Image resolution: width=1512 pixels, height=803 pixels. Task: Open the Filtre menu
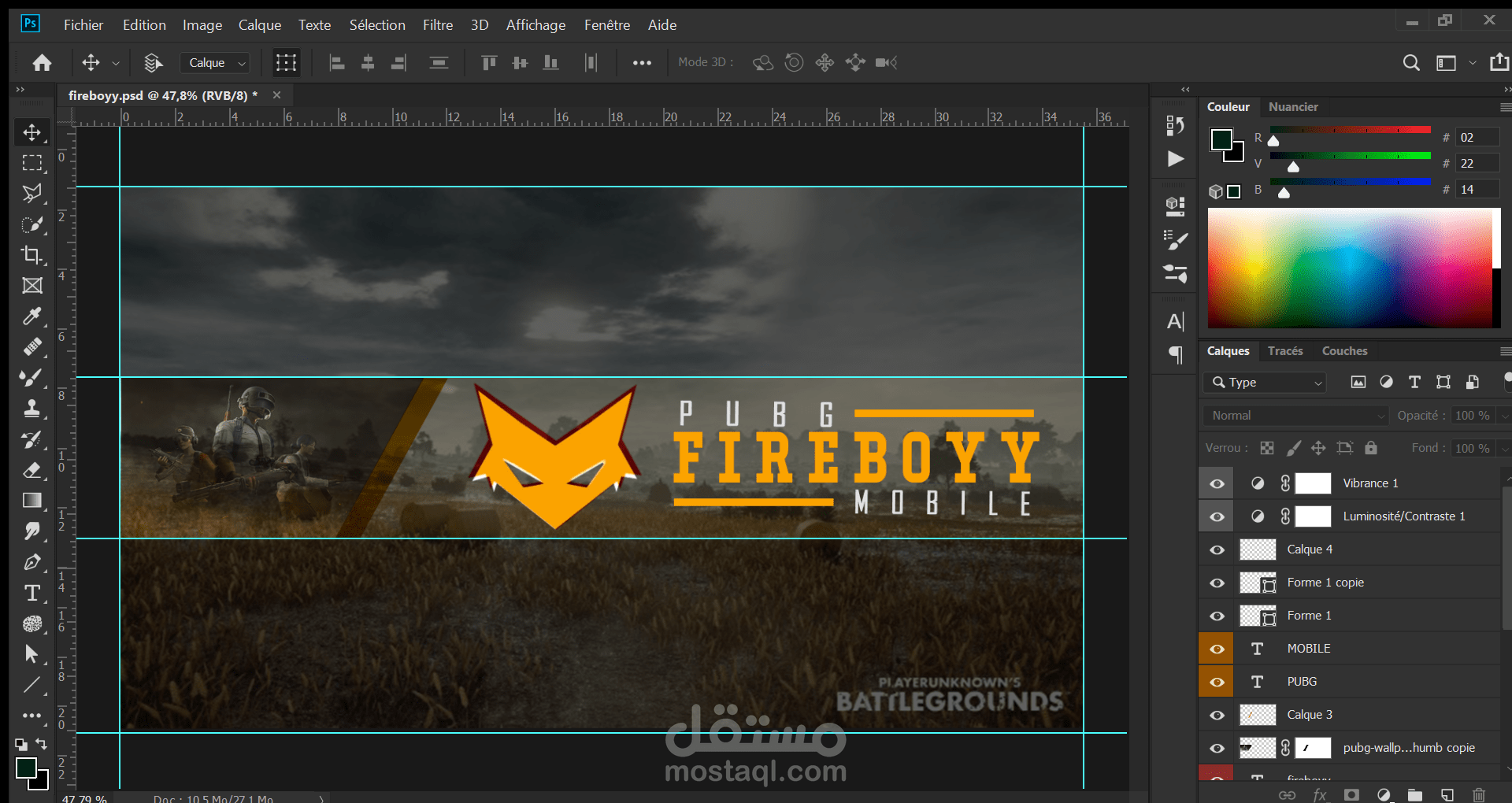438,25
